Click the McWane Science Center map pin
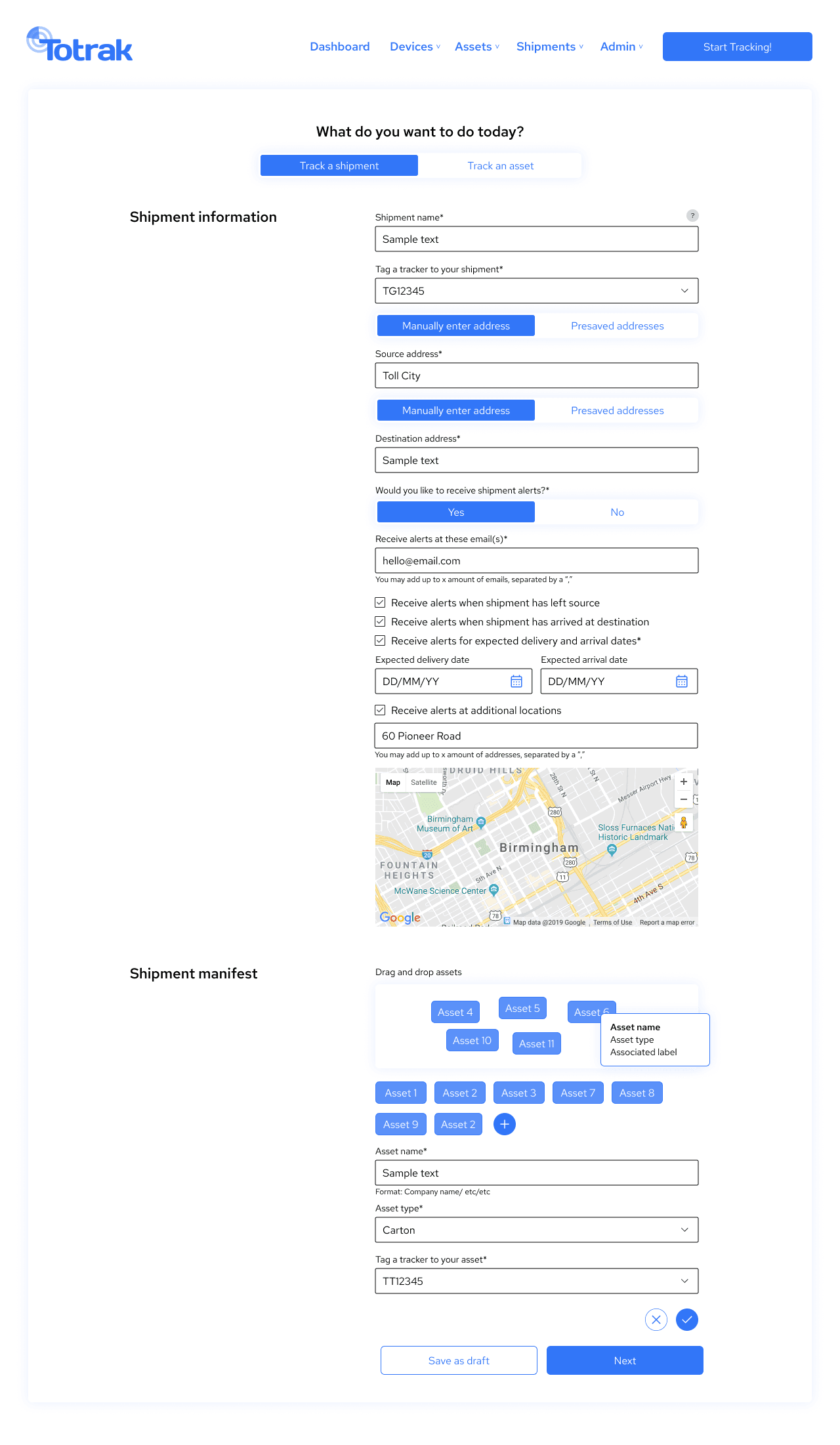Viewport: 840px width, 1445px height. tap(494, 890)
